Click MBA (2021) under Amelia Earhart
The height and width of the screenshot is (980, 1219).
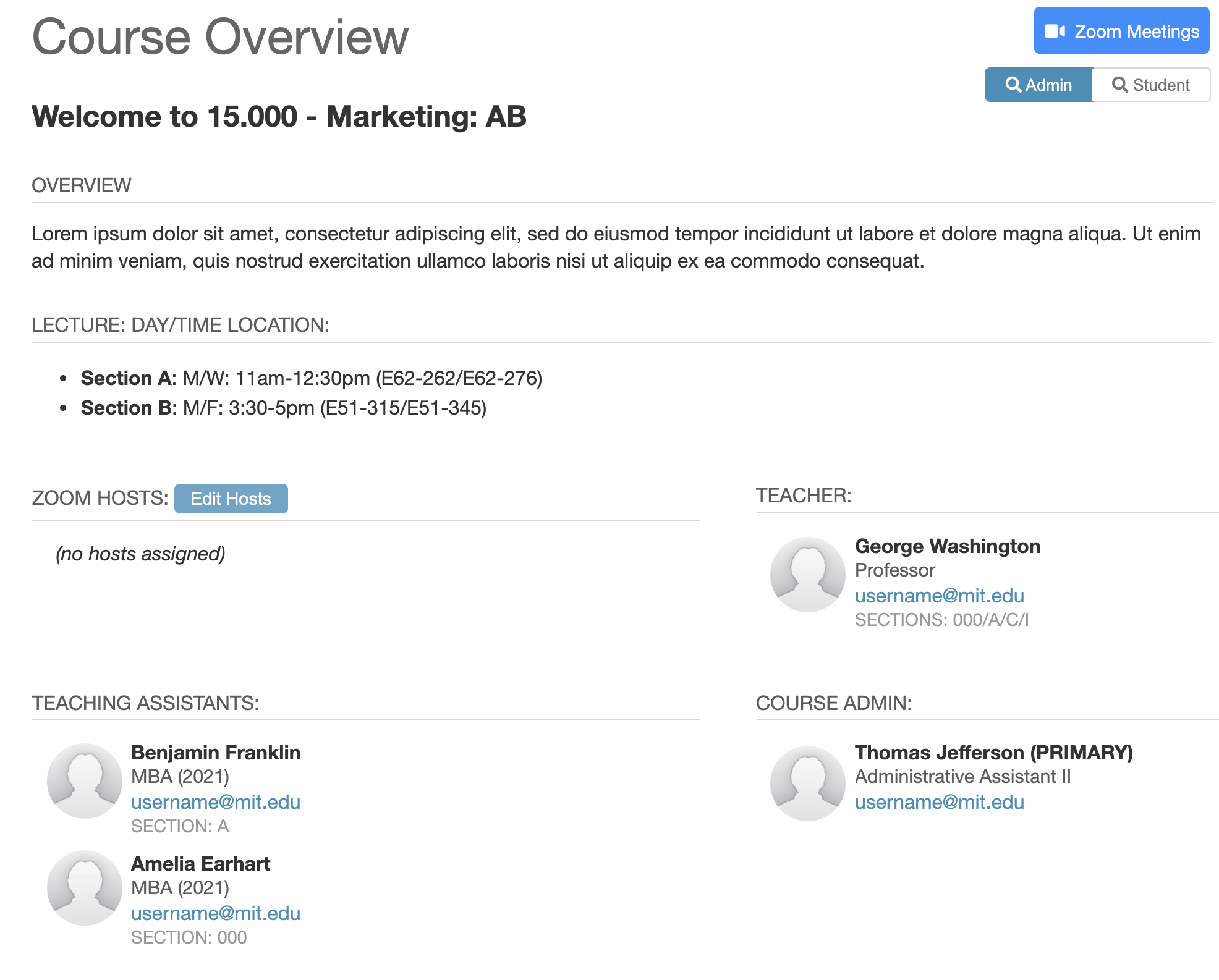pos(180,888)
